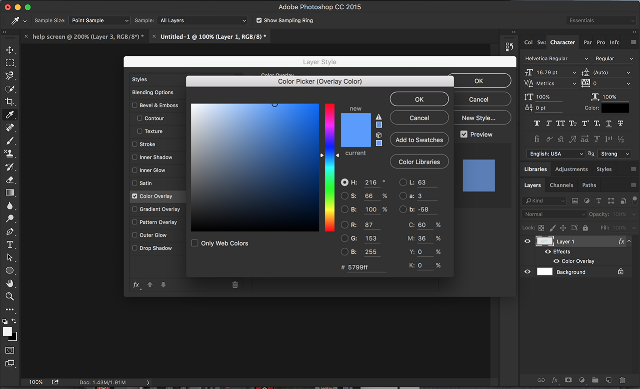
Task: Click the Layer Style delete trash icon
Action: tap(235, 285)
